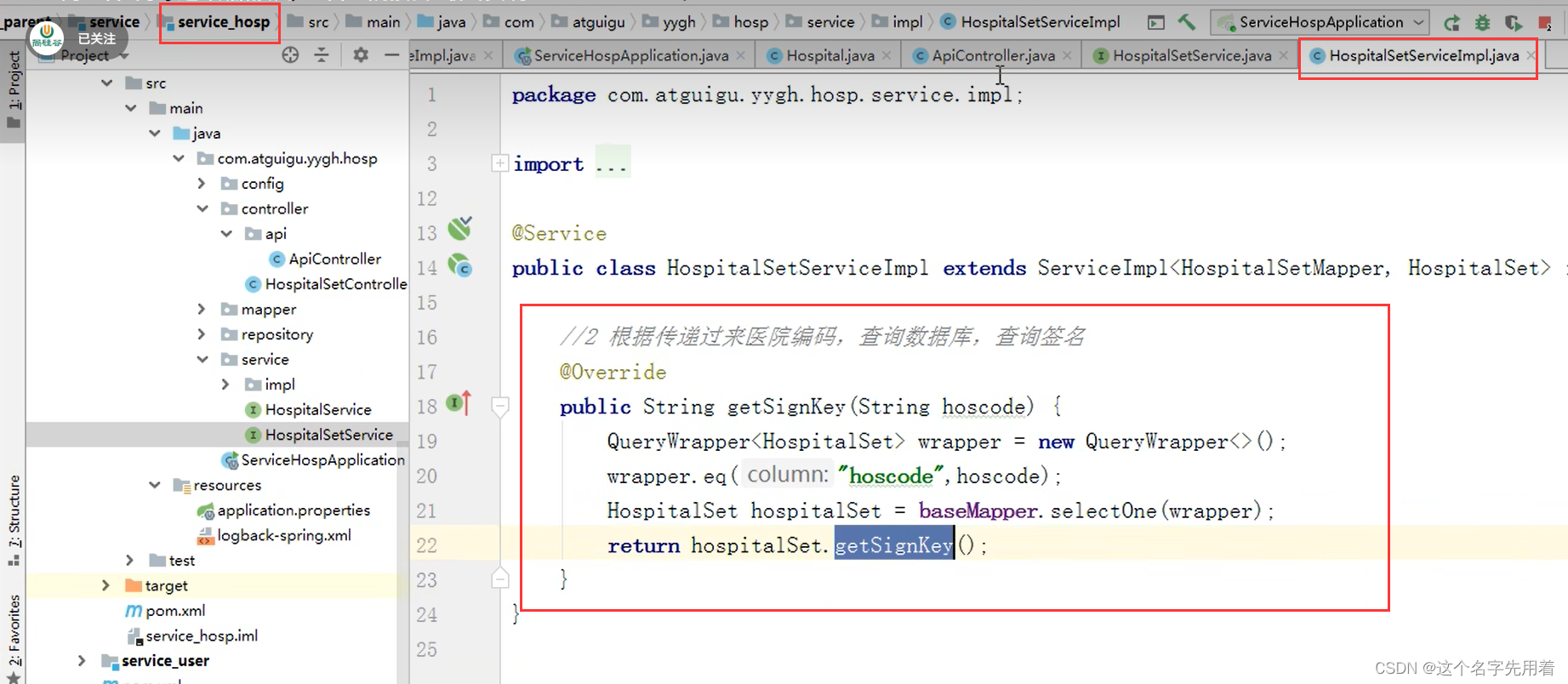Click the @Override annotation on line 17
This screenshot has width=1568, height=684.
[x=613, y=372]
